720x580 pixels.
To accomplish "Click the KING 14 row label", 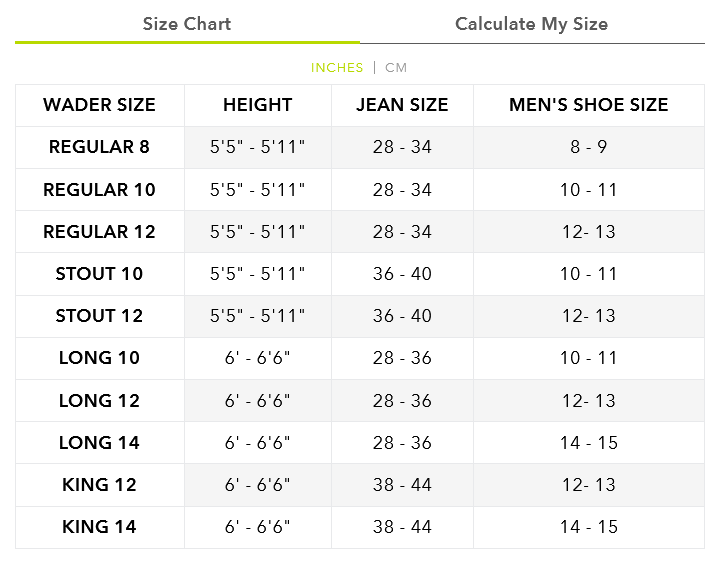I will coord(100,527).
